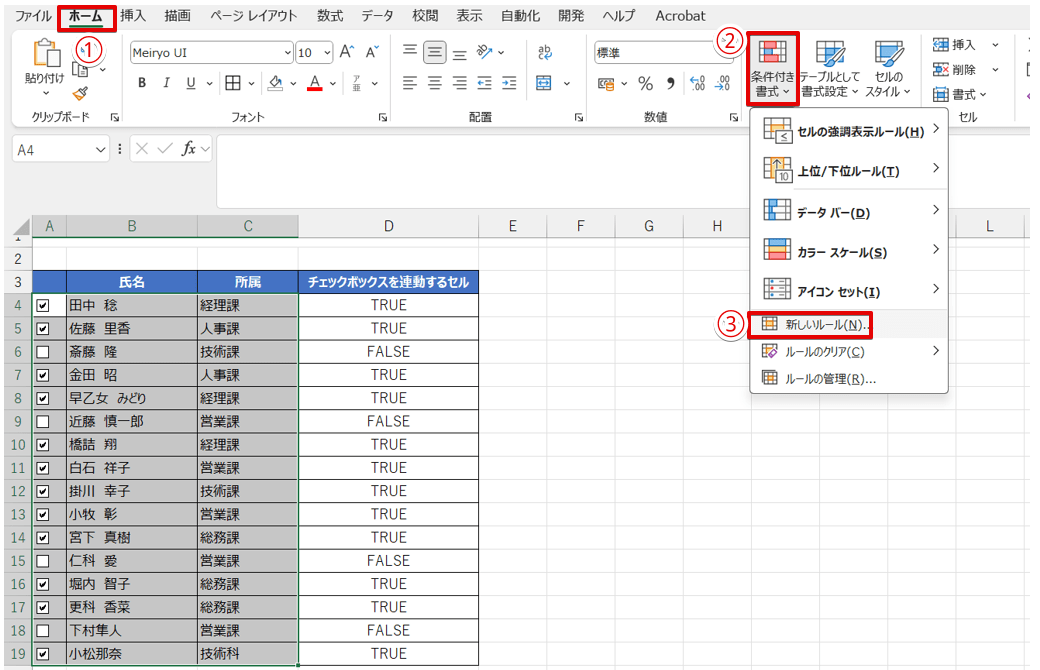The height and width of the screenshot is (670, 1040).
Task: Choose ルールの管理(R) menu entry
Action: (848, 378)
